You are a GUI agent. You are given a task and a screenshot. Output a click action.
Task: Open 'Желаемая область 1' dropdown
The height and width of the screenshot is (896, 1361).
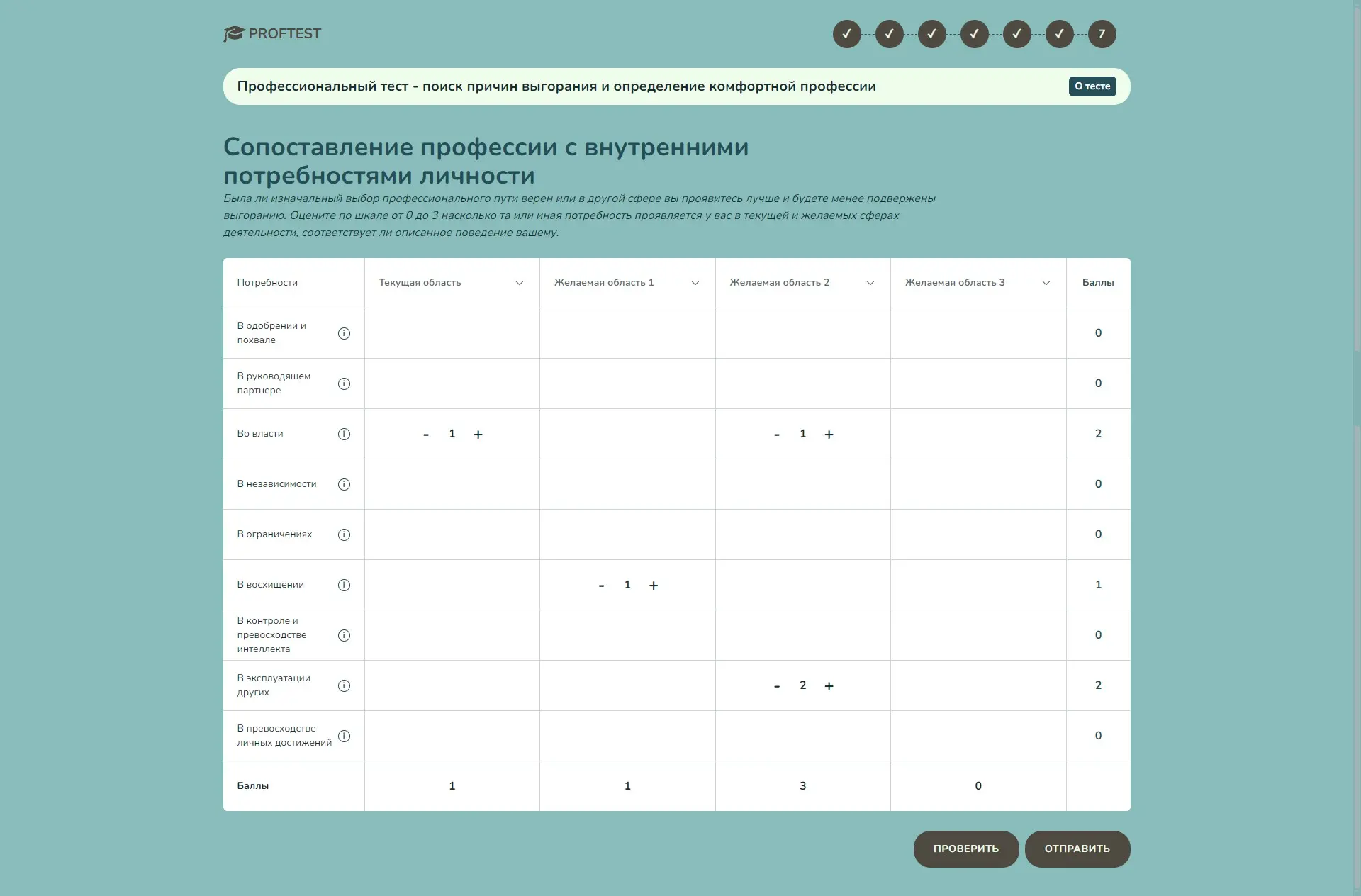695,283
